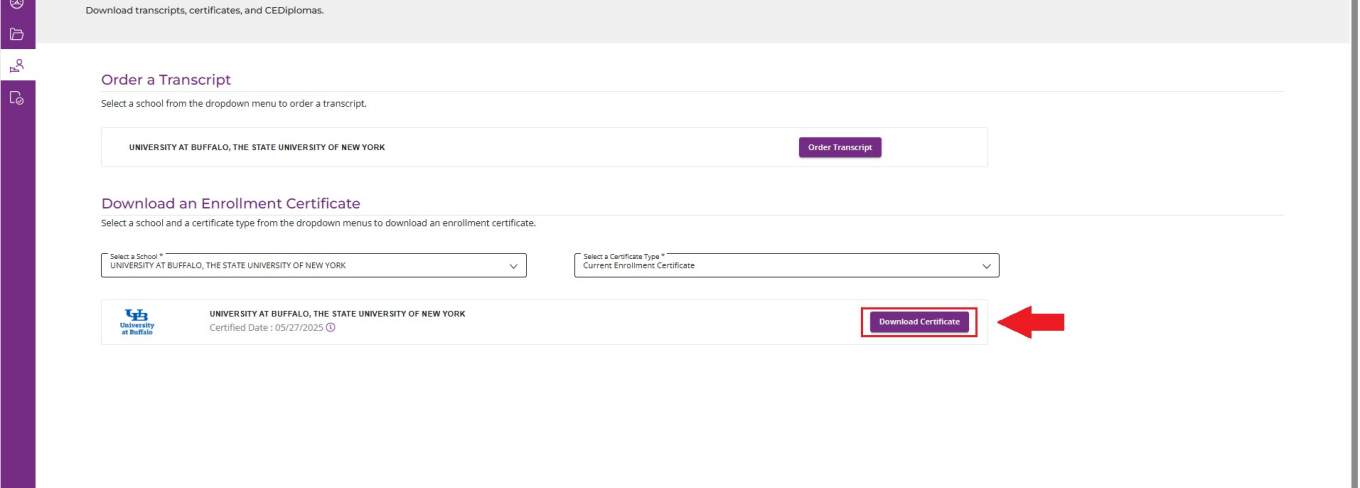Click the circular icon atop the sidebar
The height and width of the screenshot is (488, 1360).
[16, 5]
